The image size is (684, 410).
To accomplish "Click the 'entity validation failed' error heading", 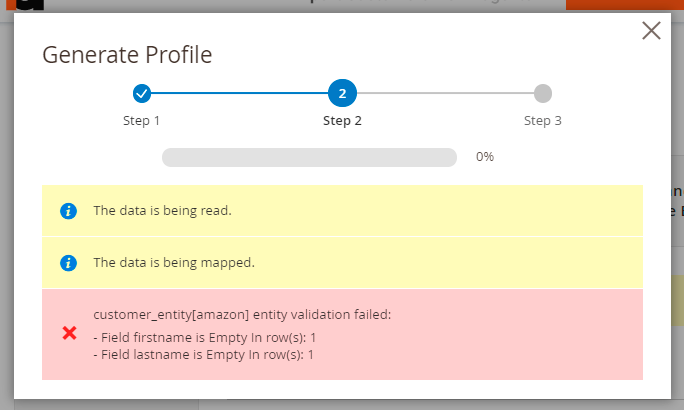I will tap(241, 314).
